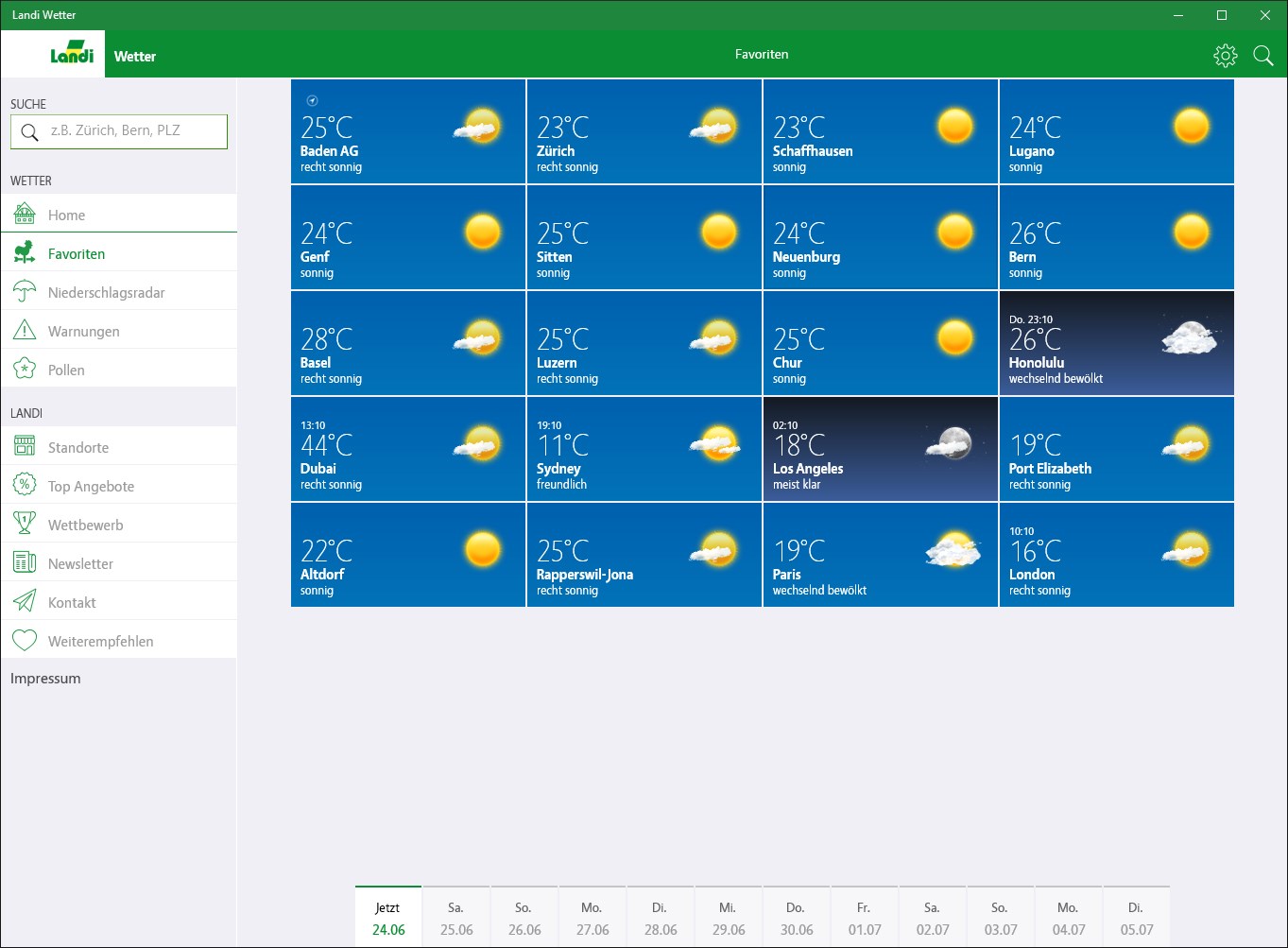Click the Weiterempfehlen heart icon
The image size is (1288, 948).
[x=25, y=641]
